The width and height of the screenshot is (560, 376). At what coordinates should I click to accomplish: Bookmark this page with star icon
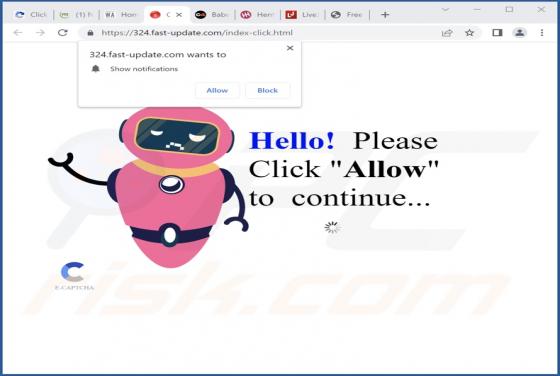[x=469, y=33]
